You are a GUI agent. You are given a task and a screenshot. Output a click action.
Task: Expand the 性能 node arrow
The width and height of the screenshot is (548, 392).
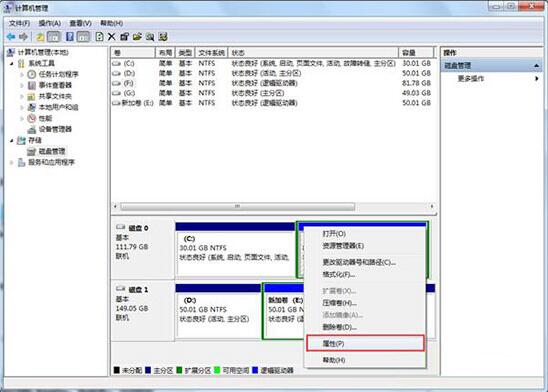[x=22, y=118]
